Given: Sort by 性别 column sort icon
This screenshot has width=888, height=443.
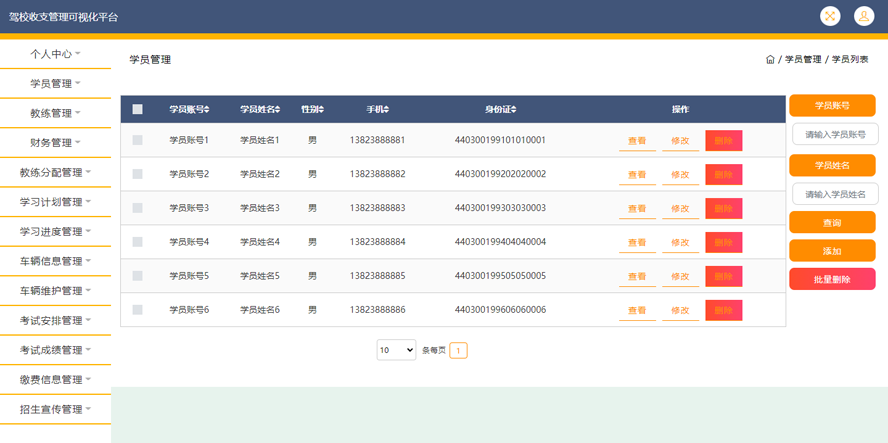Looking at the screenshot, I should [x=321, y=110].
